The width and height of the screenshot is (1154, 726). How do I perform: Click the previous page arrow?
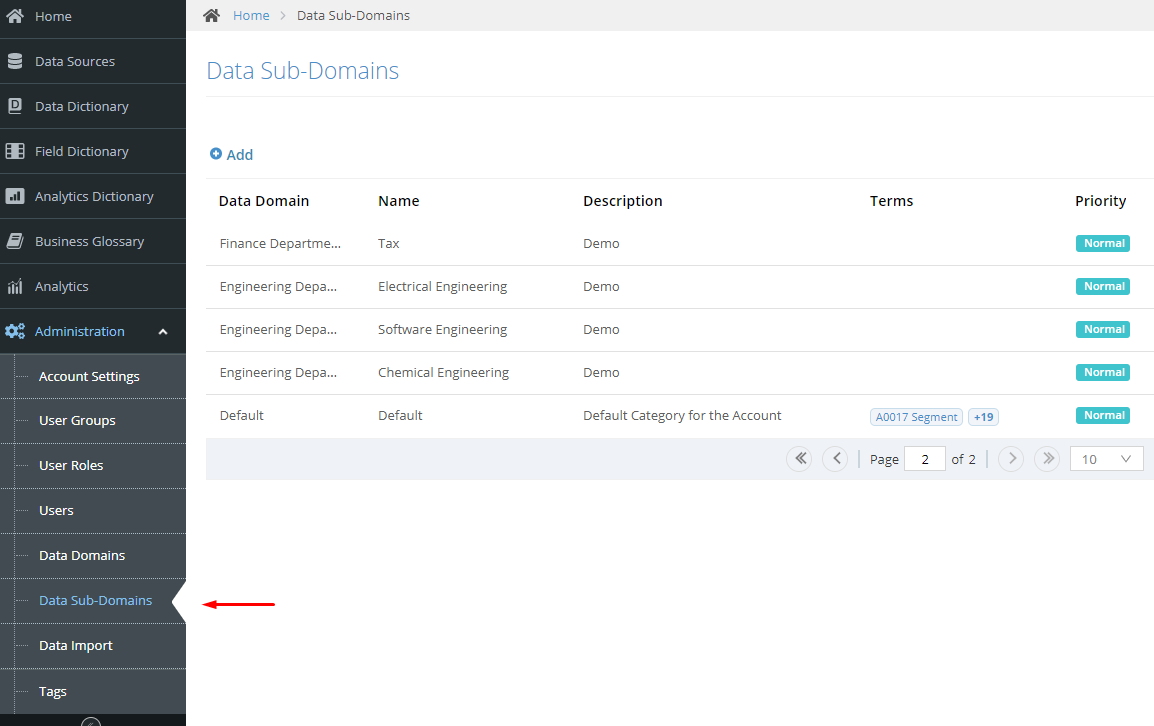835,458
